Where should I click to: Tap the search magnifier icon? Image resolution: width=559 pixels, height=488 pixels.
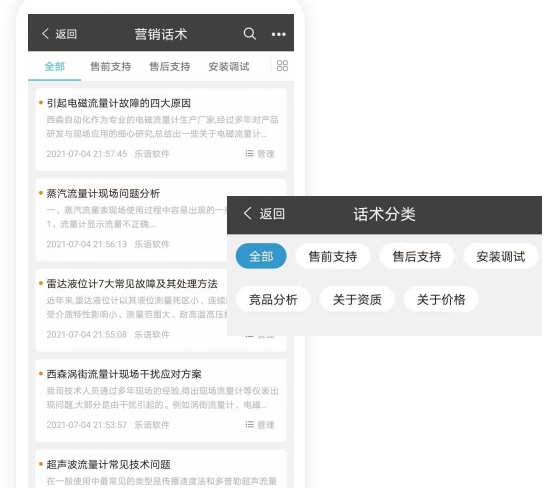tap(250, 34)
